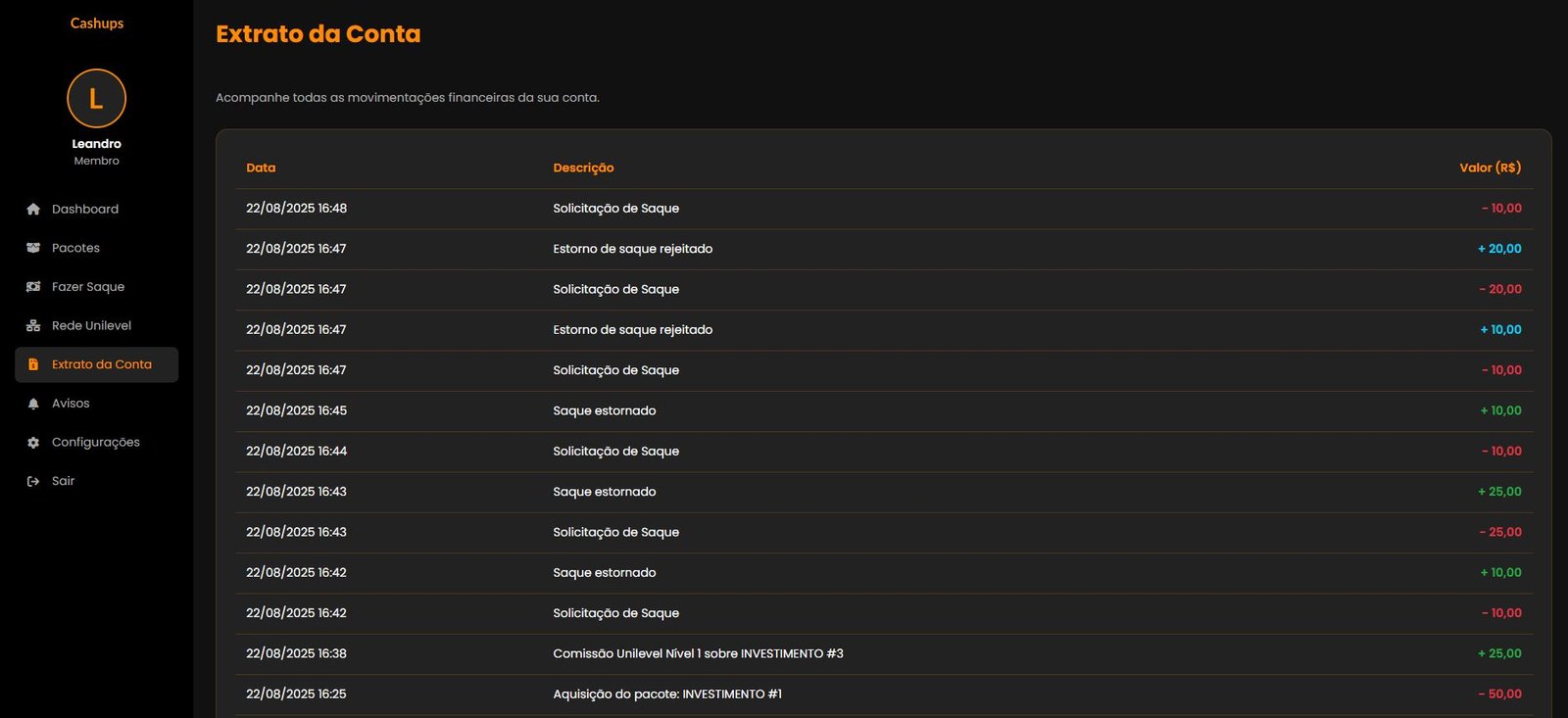This screenshot has width=1568, height=718.
Task: Click the Pacotes box icon
Action: tap(33, 248)
